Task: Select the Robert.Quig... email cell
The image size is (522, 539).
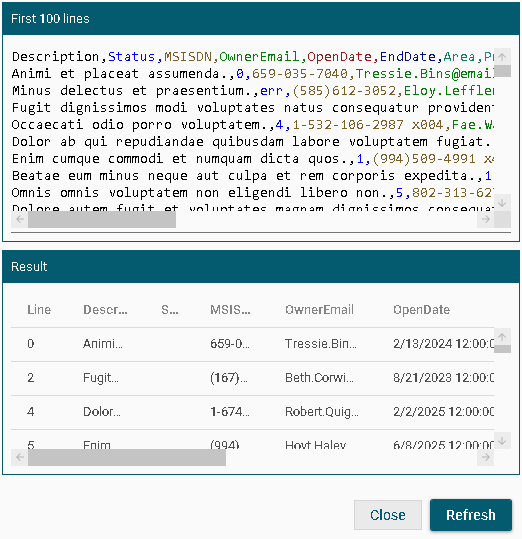Action: coord(322,412)
